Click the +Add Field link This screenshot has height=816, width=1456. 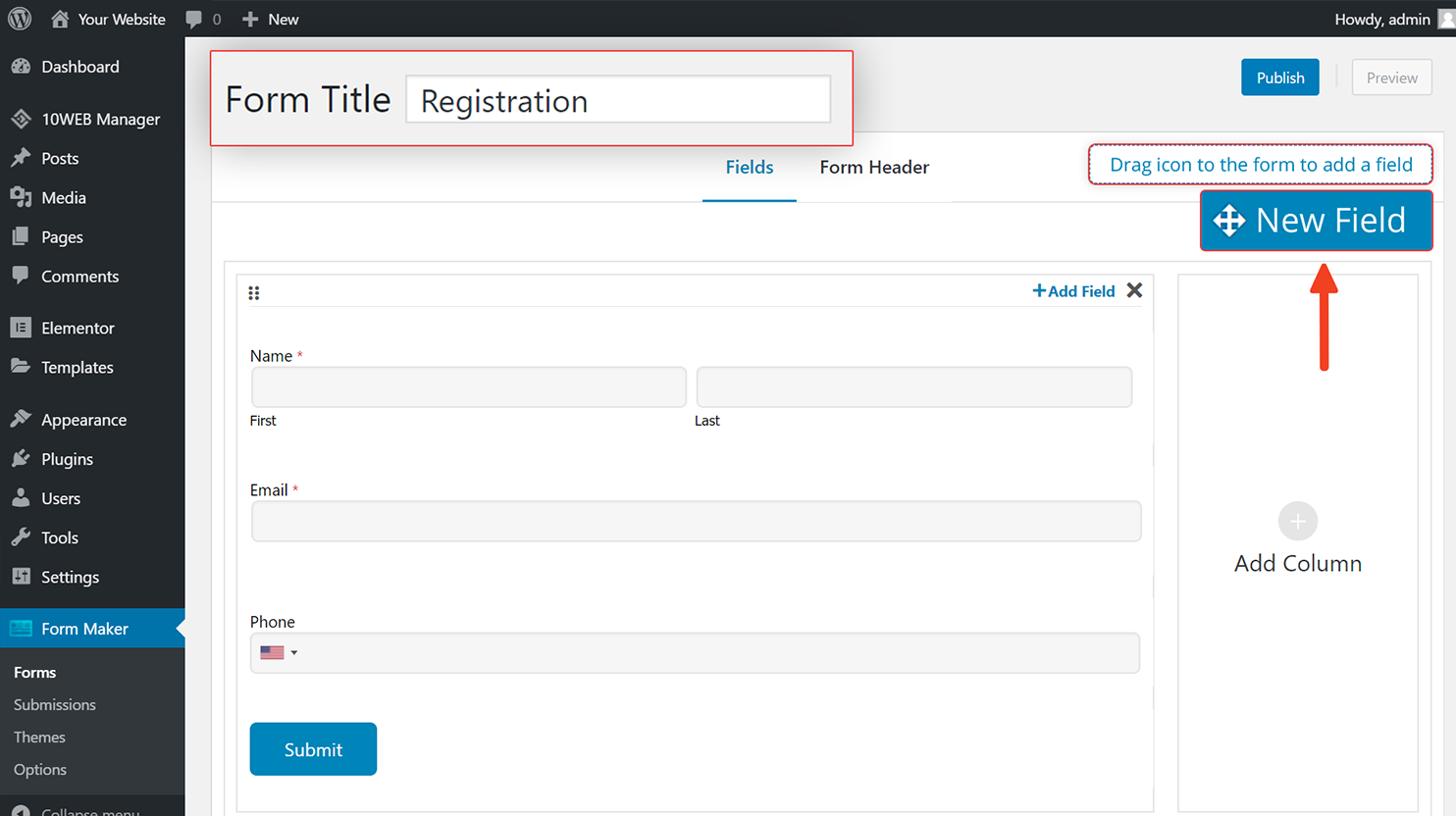tap(1073, 291)
